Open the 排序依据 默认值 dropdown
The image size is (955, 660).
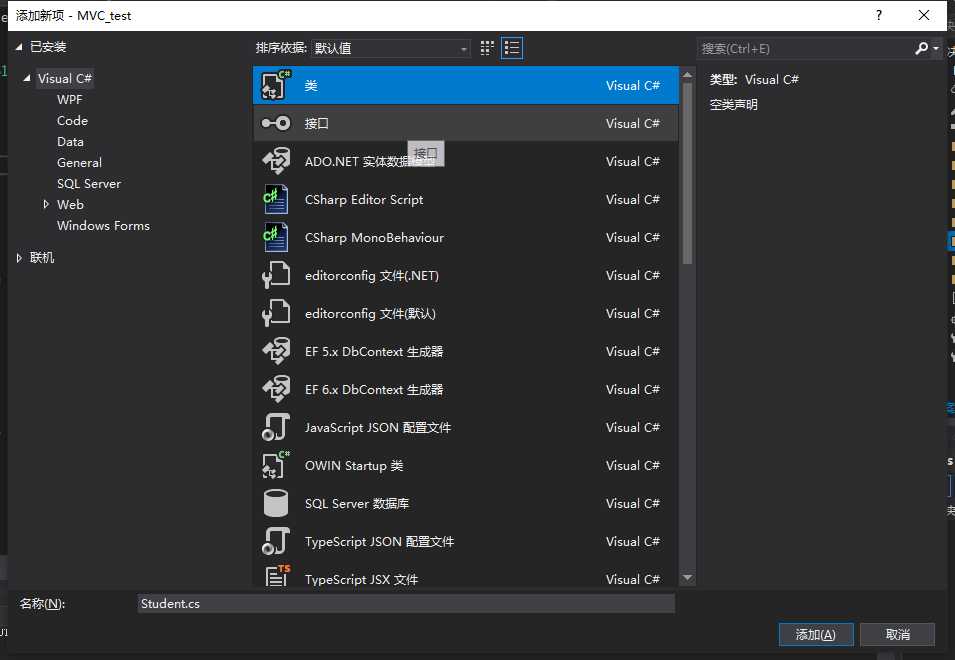pyautogui.click(x=390, y=48)
